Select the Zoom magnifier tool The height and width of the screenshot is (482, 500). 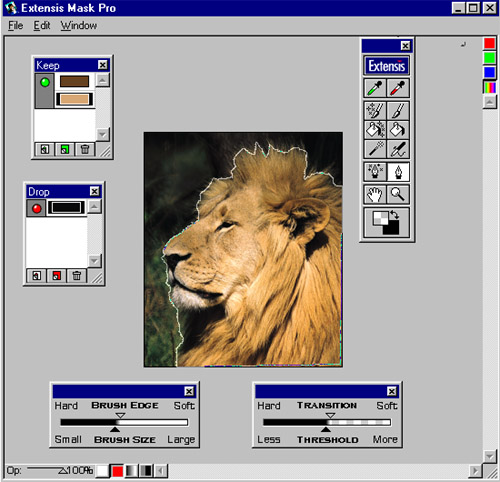[398, 194]
